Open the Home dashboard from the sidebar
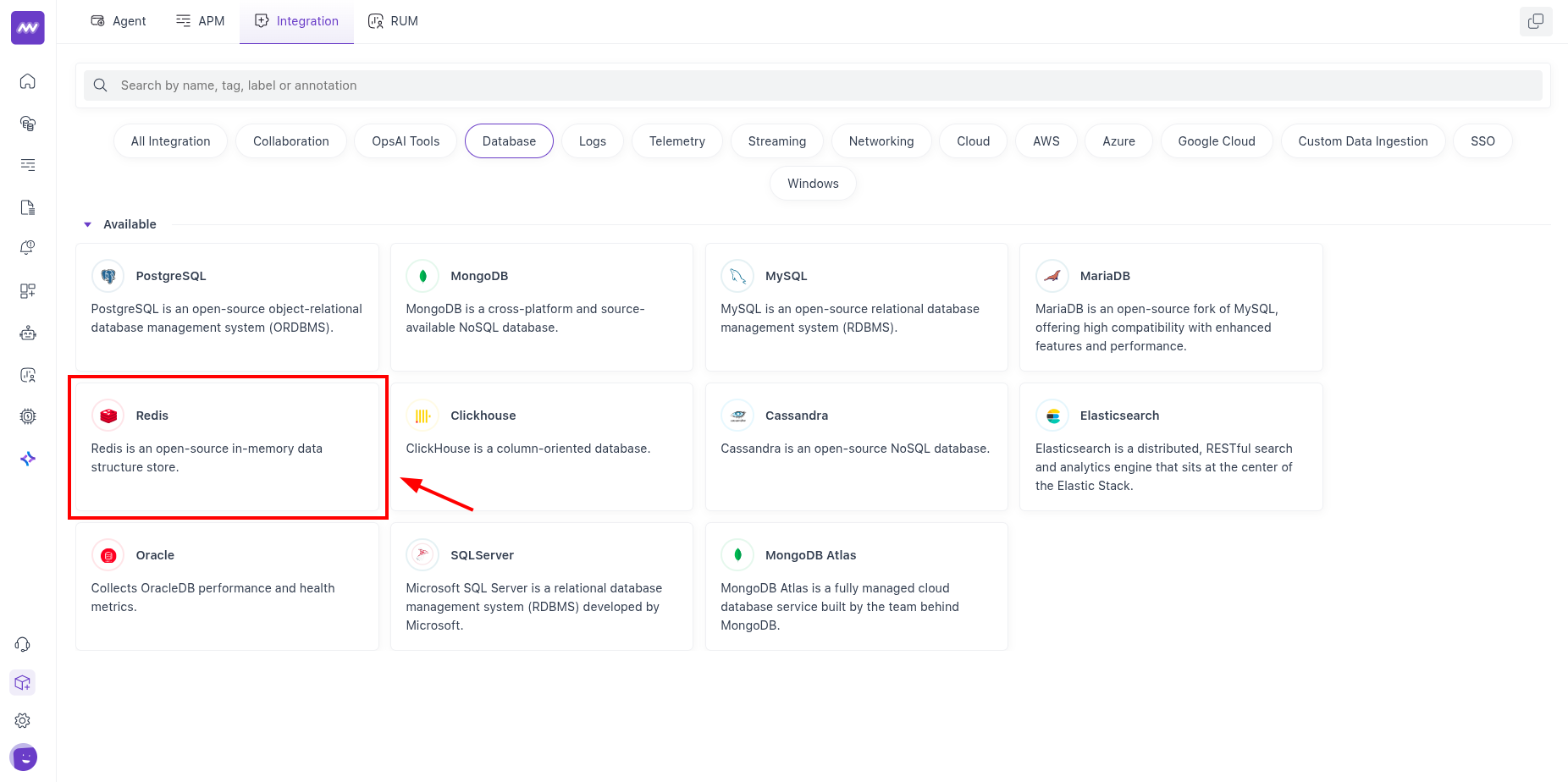 (x=28, y=81)
